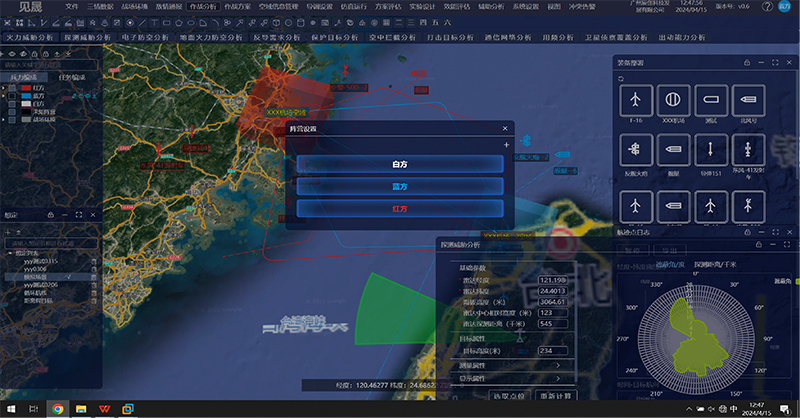Viewport: 800px width, 418px height.
Task: Toggle the 蓝方 layer checkbox
Action: click(x=11, y=95)
